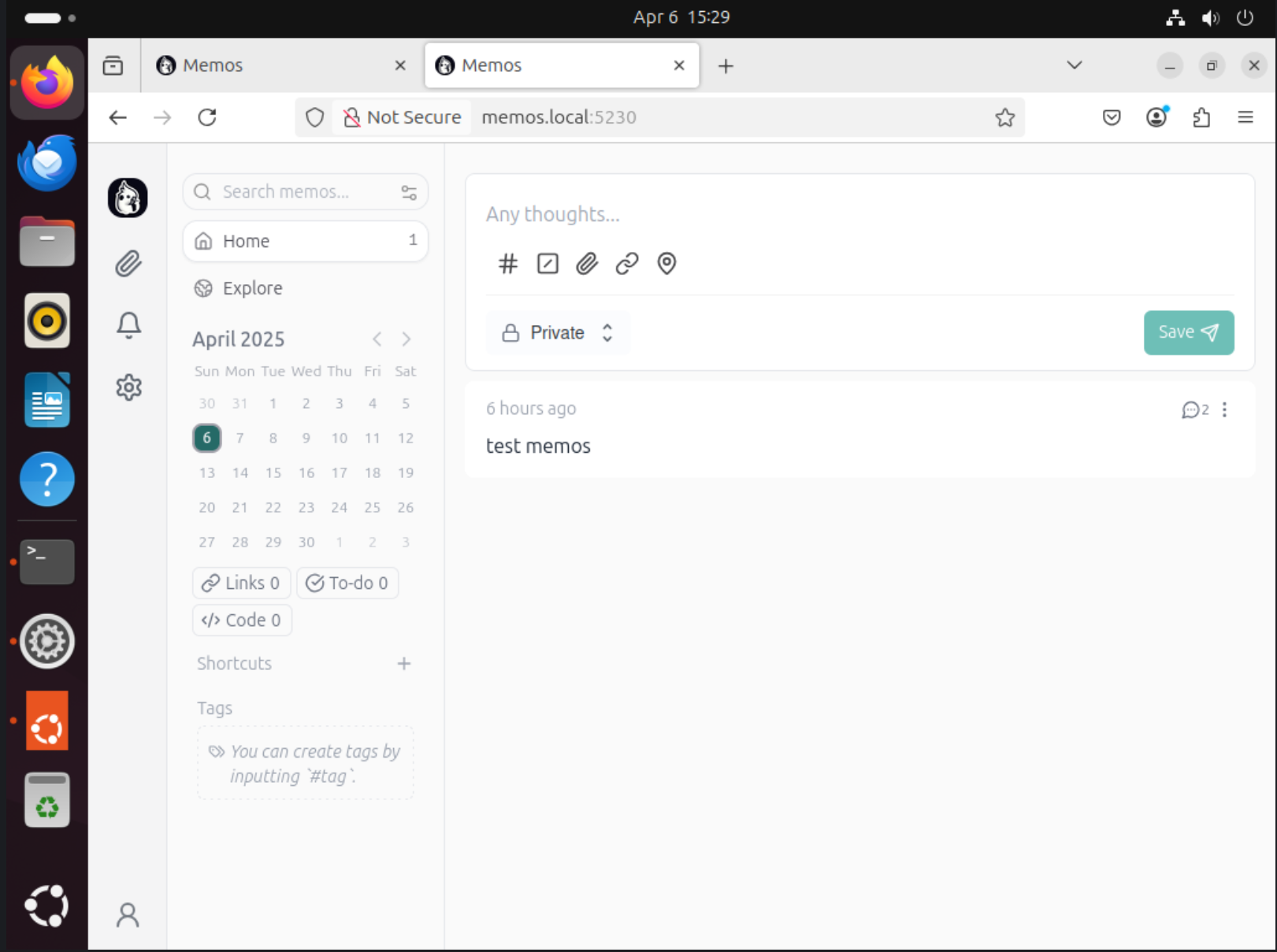Image resolution: width=1277 pixels, height=952 pixels.
Task: Click the 'test memos' memo text
Action: coord(538,446)
